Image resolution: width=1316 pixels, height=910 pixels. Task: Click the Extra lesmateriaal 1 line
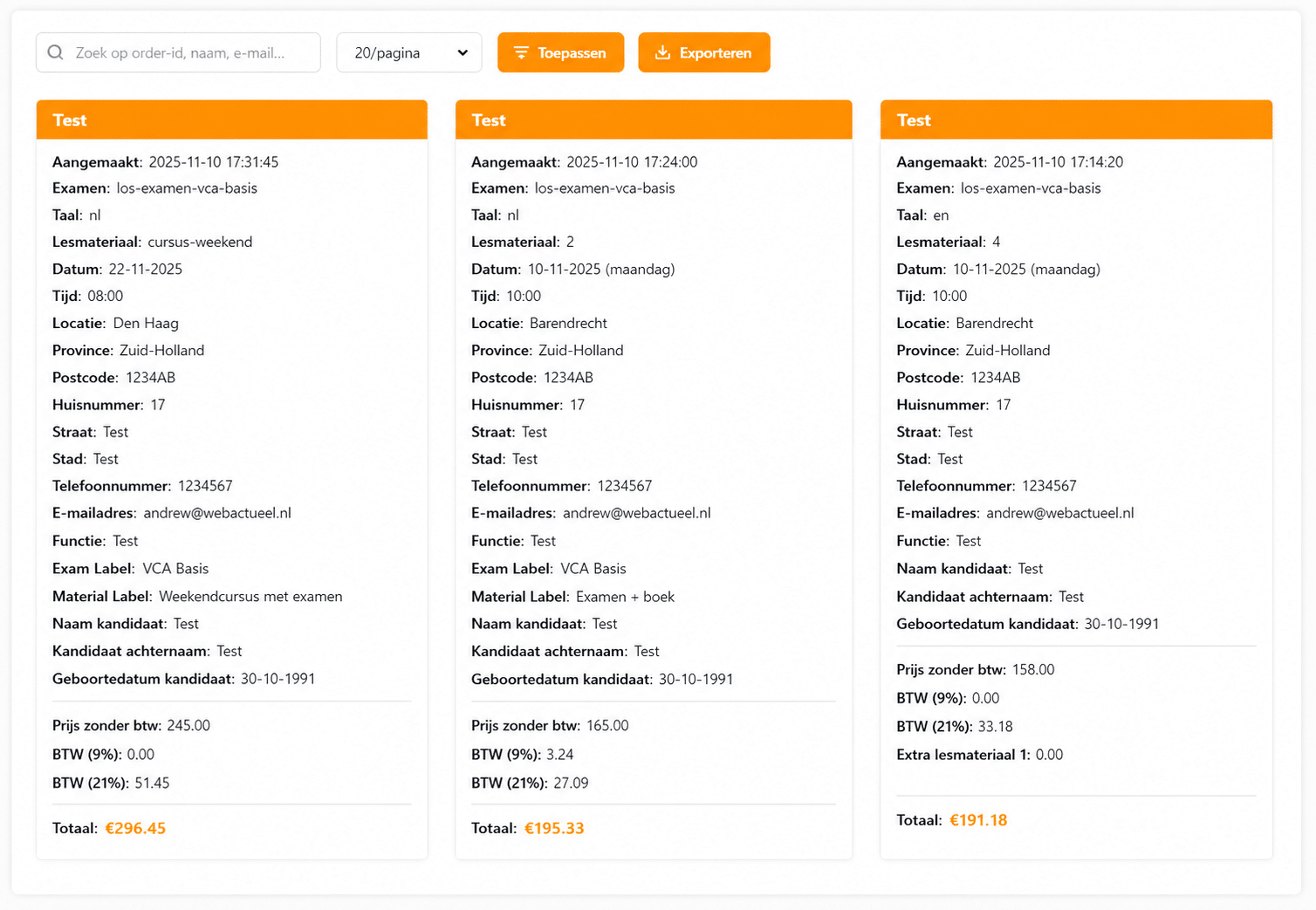[x=979, y=755]
